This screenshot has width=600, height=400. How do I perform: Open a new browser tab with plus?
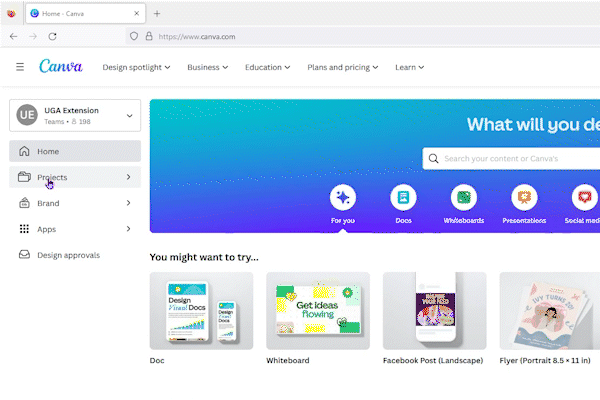coord(157,14)
